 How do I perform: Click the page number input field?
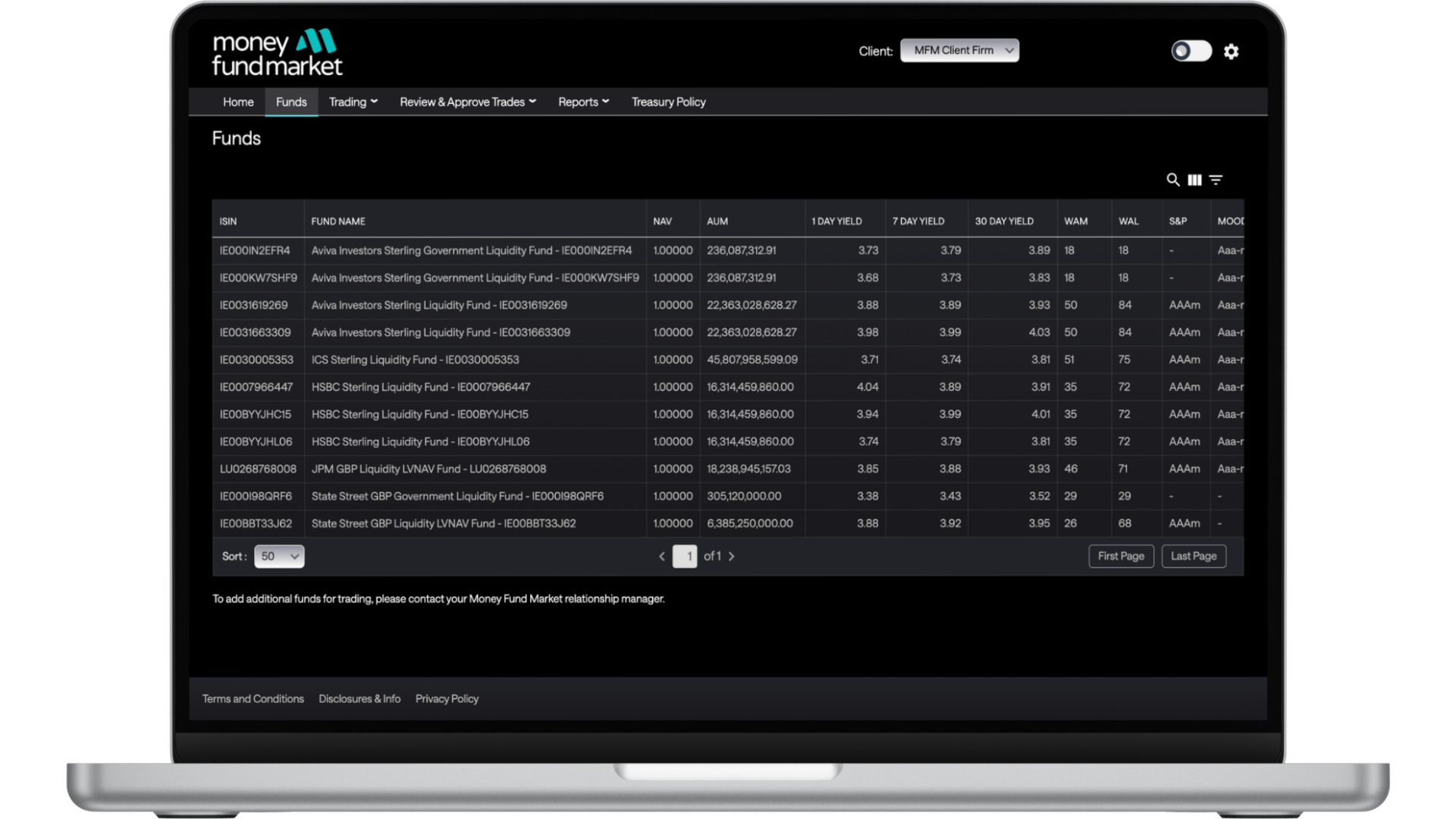pyautogui.click(x=685, y=557)
